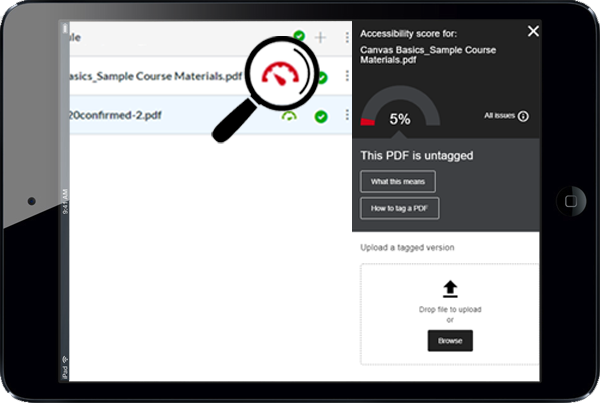This screenshot has height=403, width=600.
Task: Click the What this means button
Action: tap(398, 181)
